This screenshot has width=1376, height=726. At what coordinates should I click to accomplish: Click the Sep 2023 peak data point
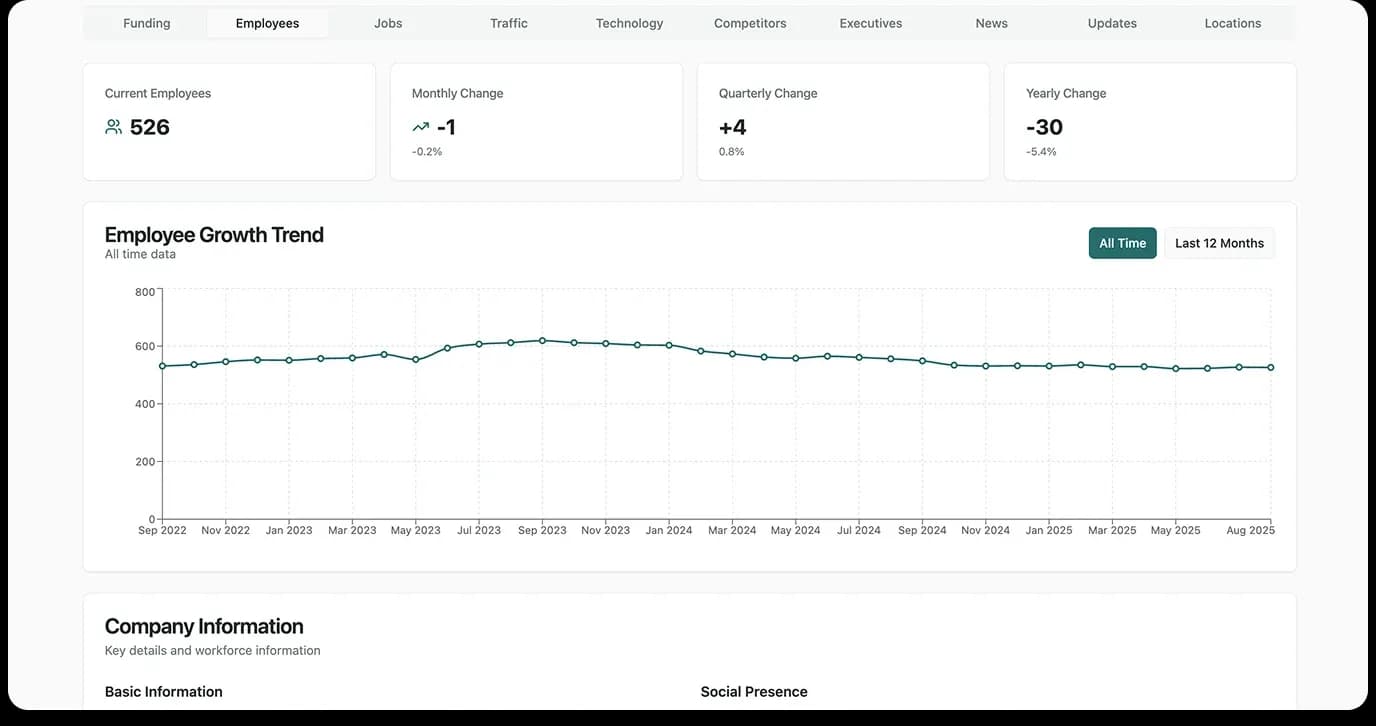pyautogui.click(x=542, y=340)
